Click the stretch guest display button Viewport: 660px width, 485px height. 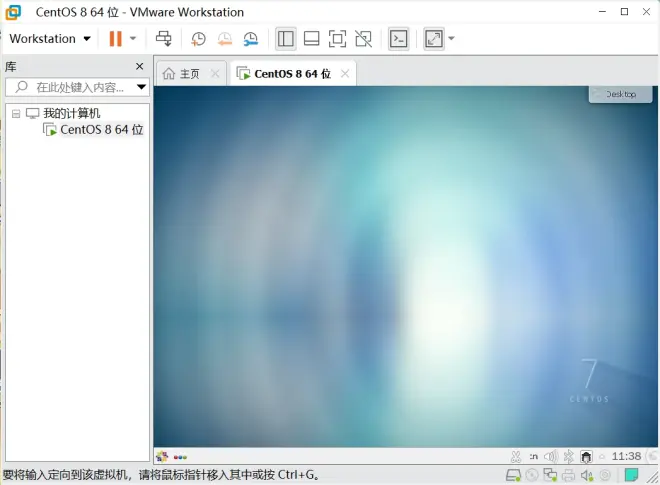tap(434, 39)
